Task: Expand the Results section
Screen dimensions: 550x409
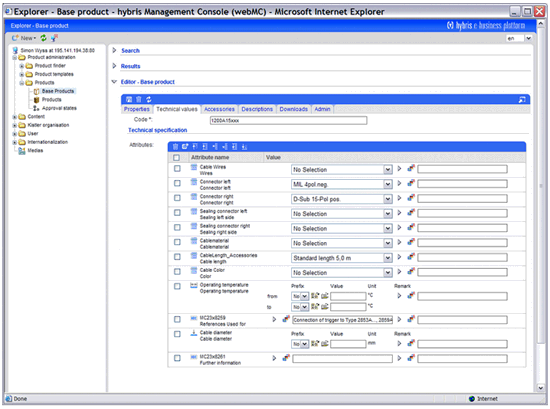Action: click(x=114, y=66)
